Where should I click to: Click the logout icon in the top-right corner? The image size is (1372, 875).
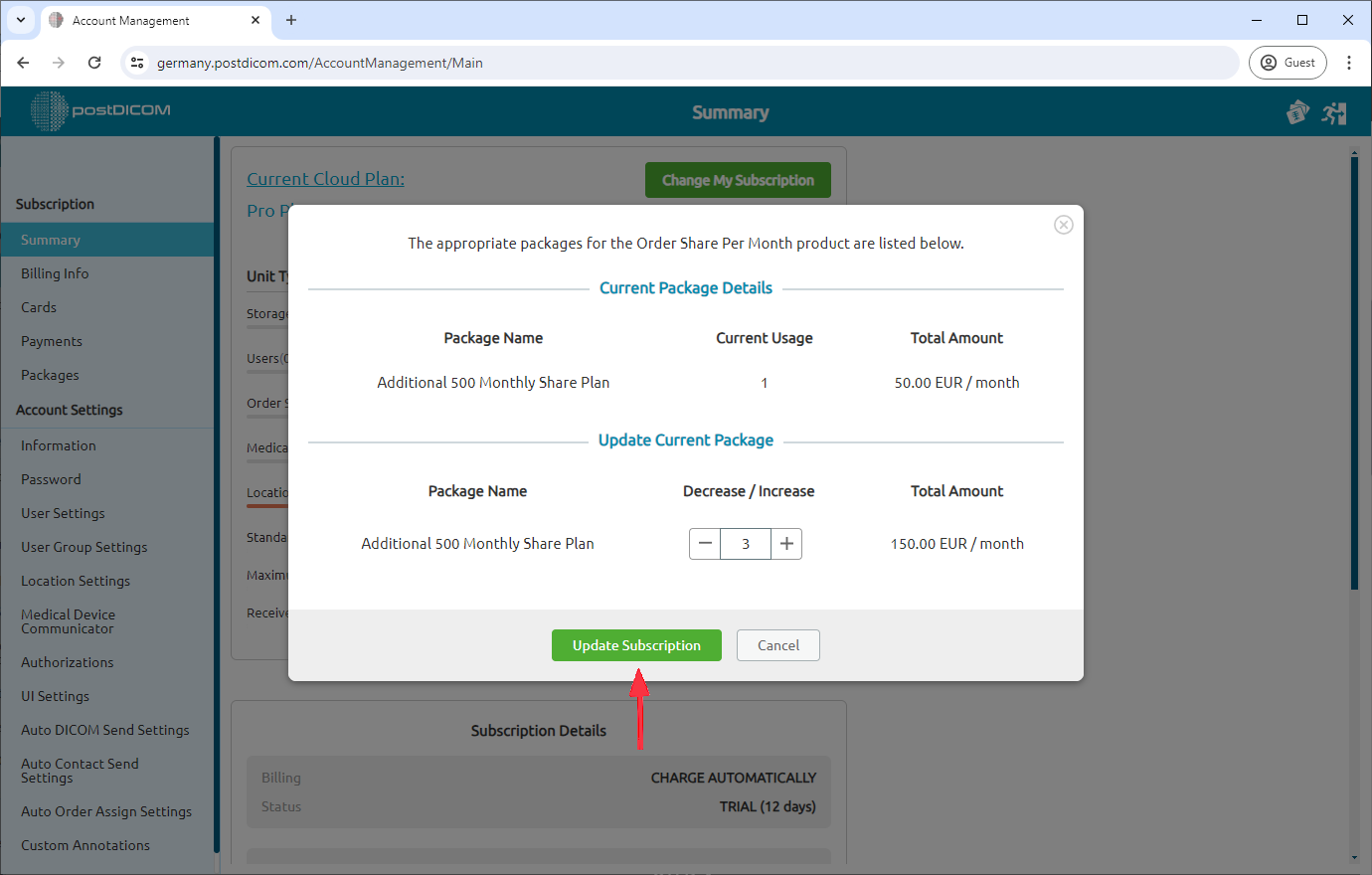(1334, 112)
